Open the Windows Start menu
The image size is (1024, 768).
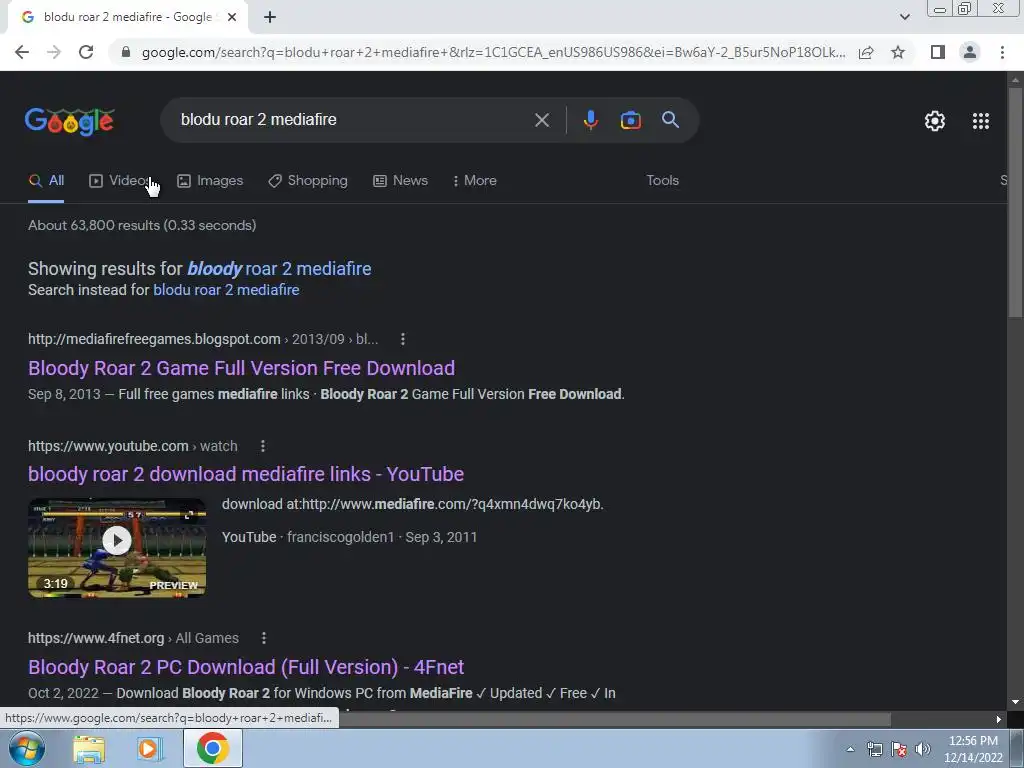point(26,748)
